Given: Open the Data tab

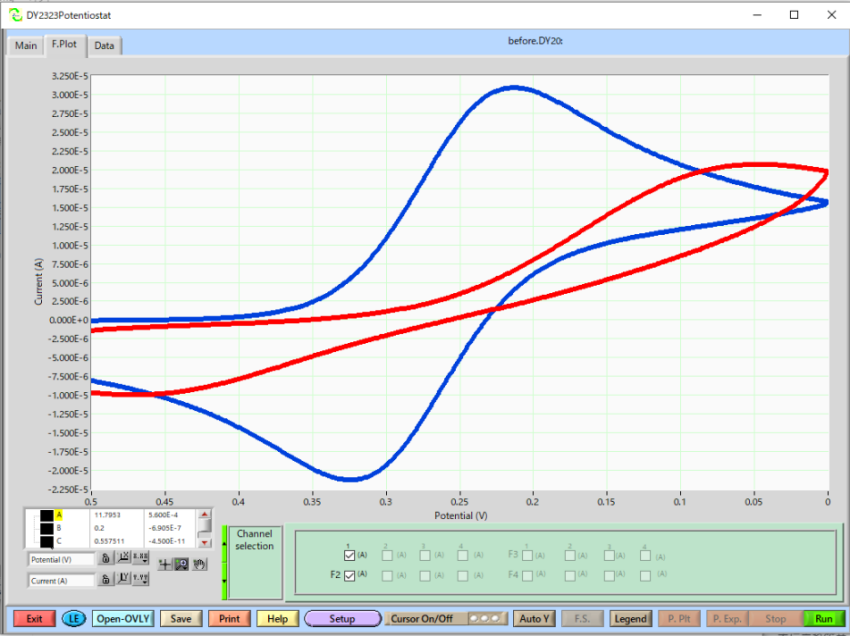Looking at the screenshot, I should 104,46.
